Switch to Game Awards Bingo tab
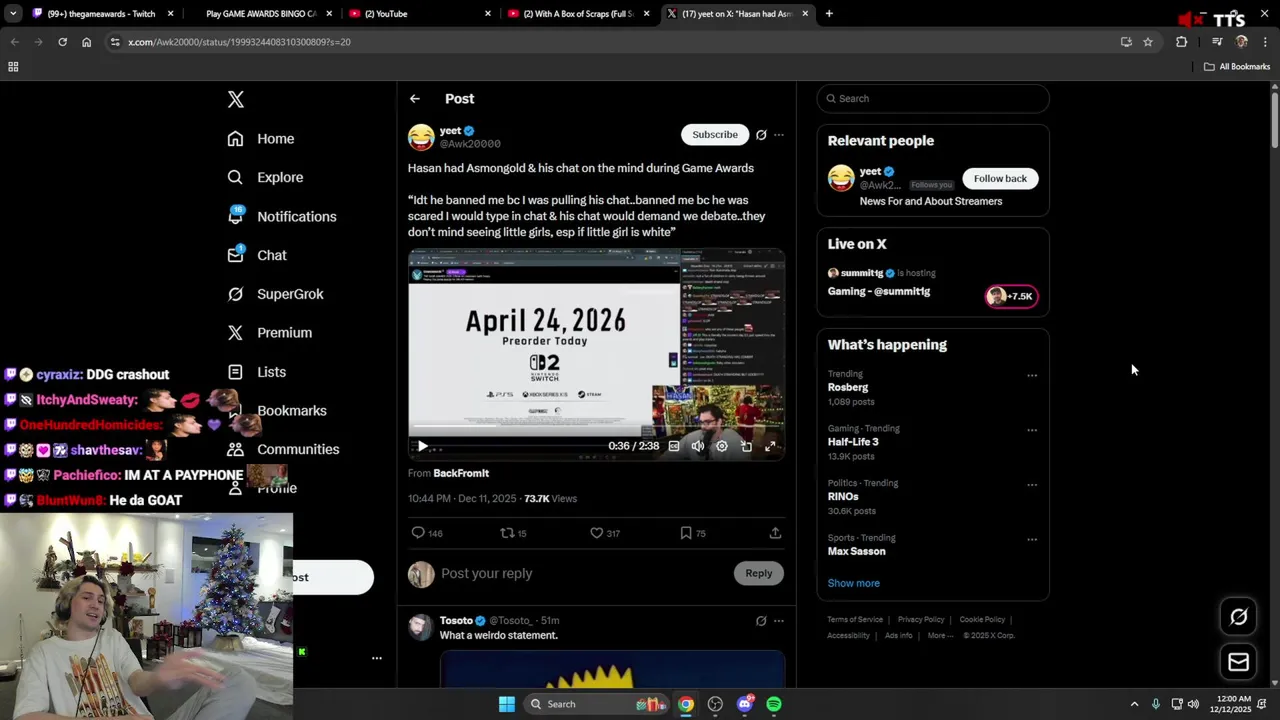 pyautogui.click(x=260, y=14)
